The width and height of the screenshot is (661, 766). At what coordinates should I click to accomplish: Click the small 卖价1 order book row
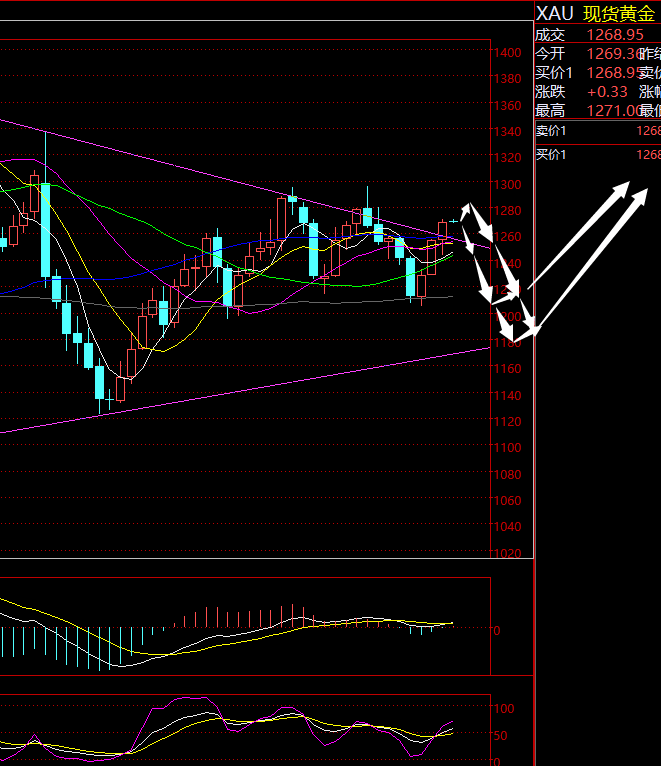598,131
